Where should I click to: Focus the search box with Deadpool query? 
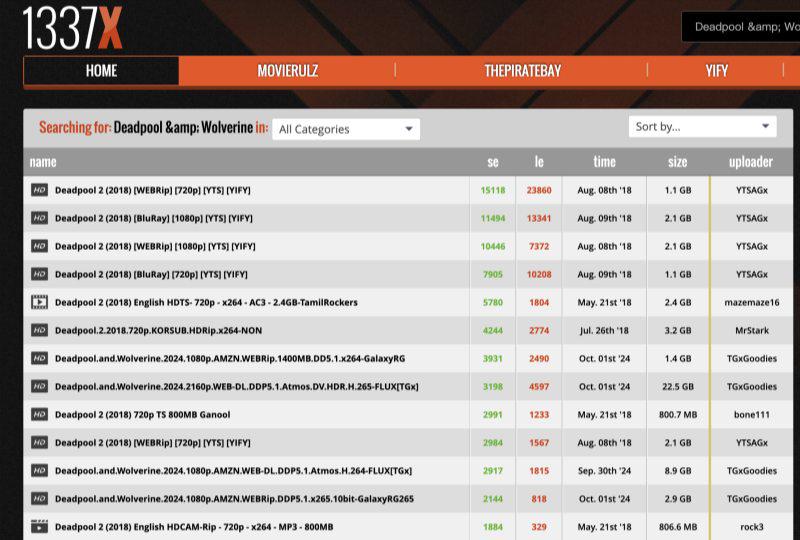741,27
